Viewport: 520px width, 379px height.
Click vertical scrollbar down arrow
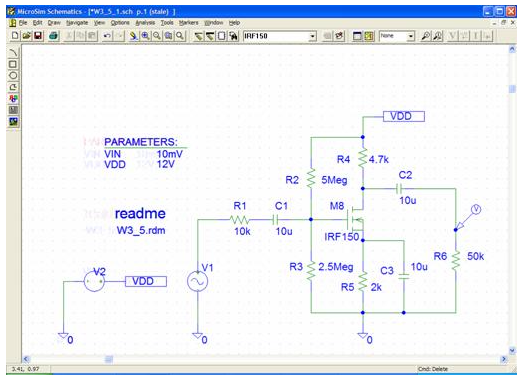[x=512, y=350]
